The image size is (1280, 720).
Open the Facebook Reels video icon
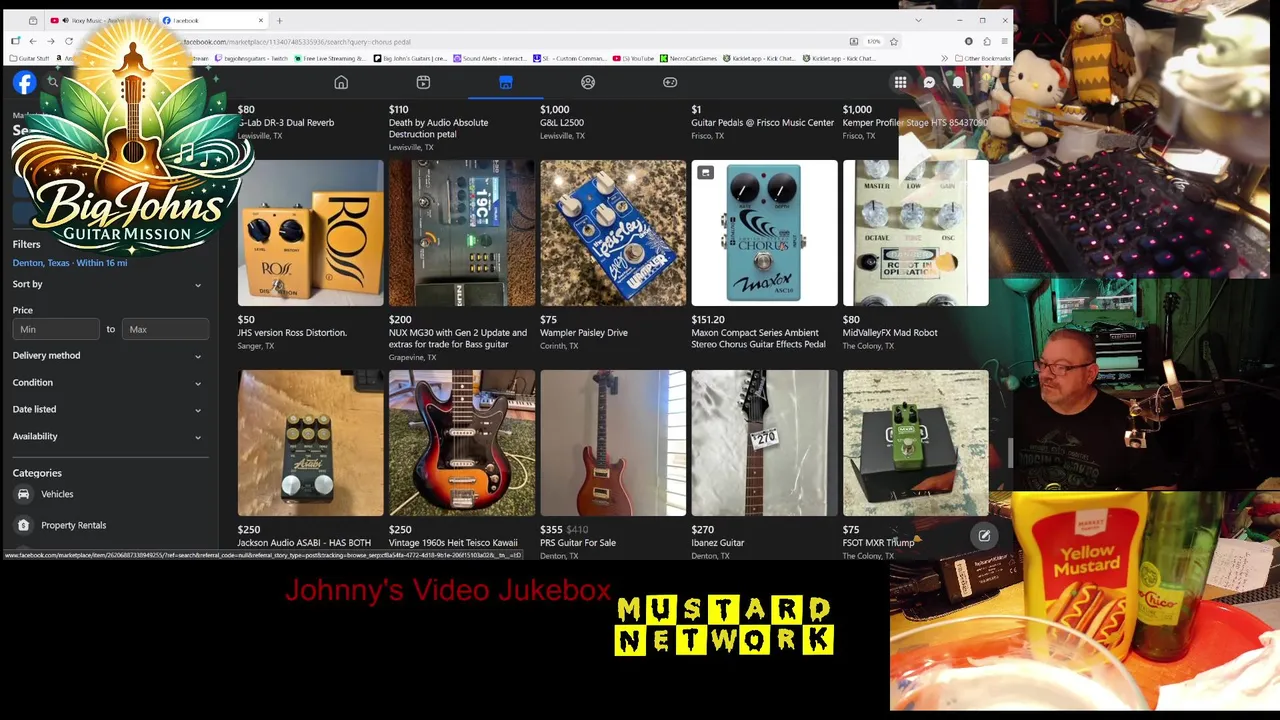tap(423, 83)
